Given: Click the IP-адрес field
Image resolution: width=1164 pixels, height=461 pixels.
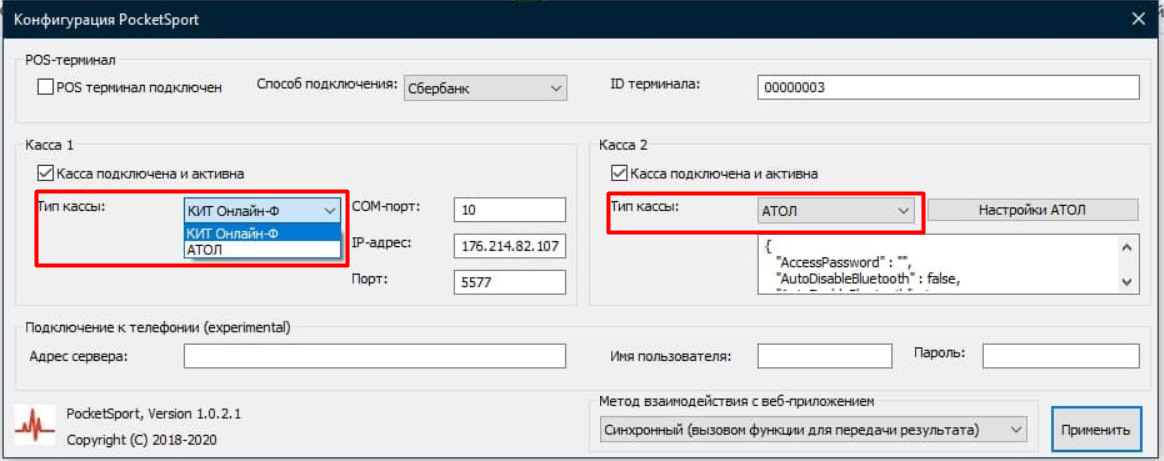Looking at the screenshot, I should 509,246.
